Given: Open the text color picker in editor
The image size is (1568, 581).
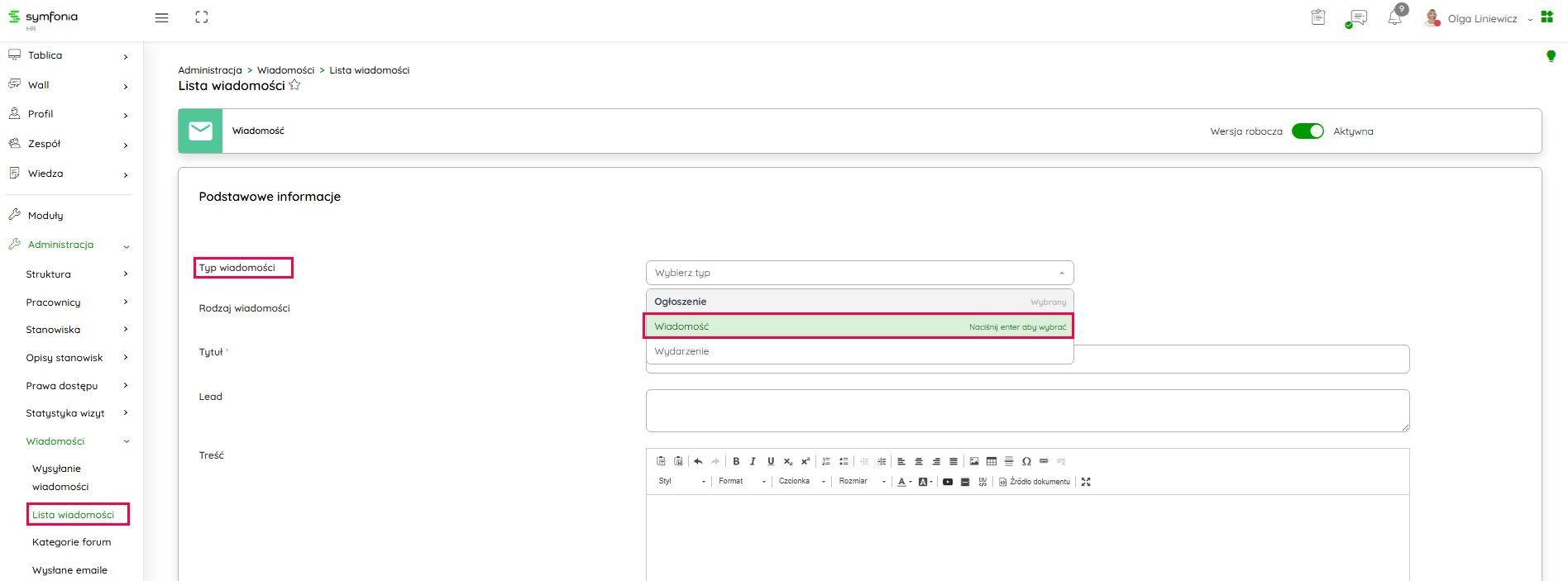Looking at the screenshot, I should pyautogui.click(x=902, y=482).
